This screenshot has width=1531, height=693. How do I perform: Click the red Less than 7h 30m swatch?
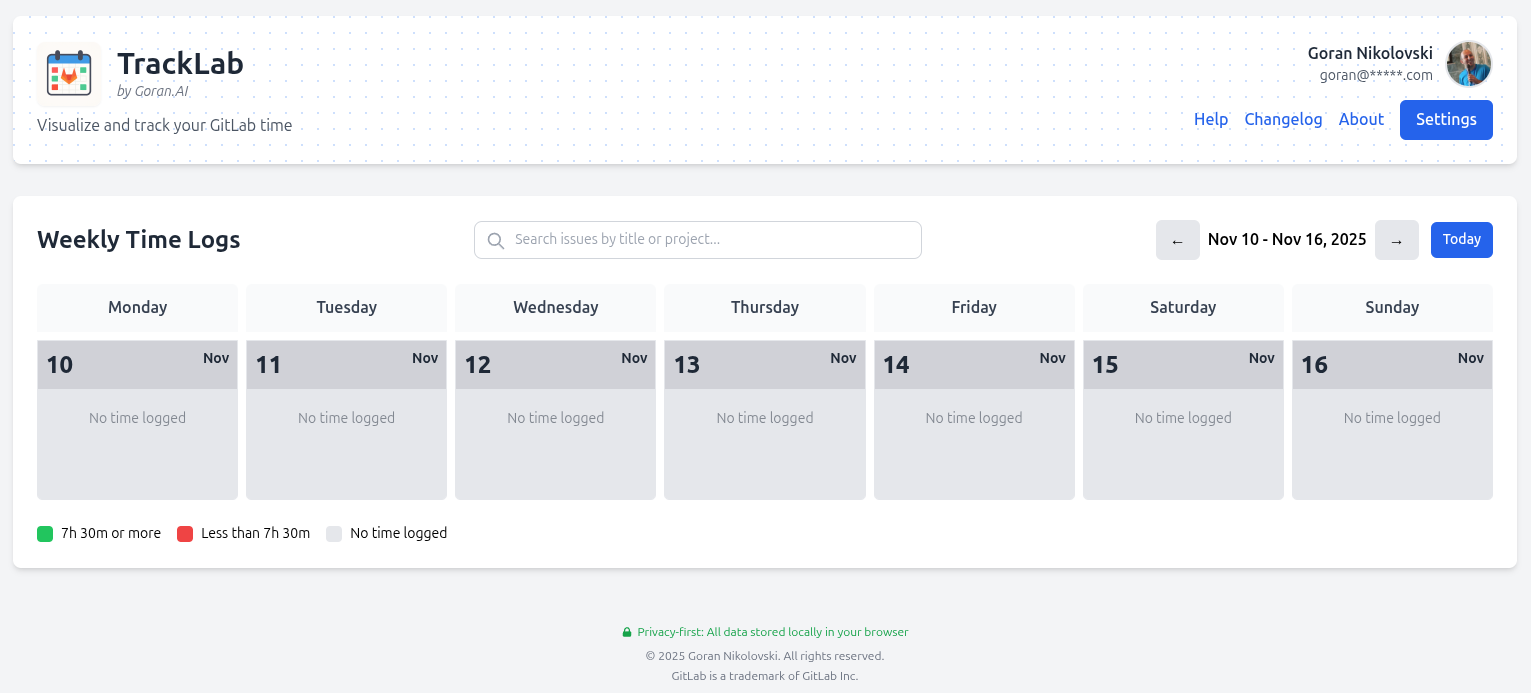coord(185,534)
